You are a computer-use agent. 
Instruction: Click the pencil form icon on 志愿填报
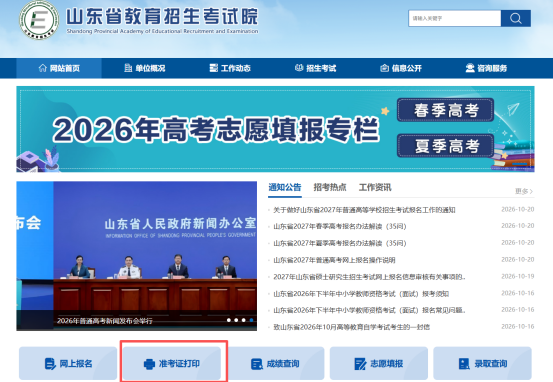tap(360, 364)
